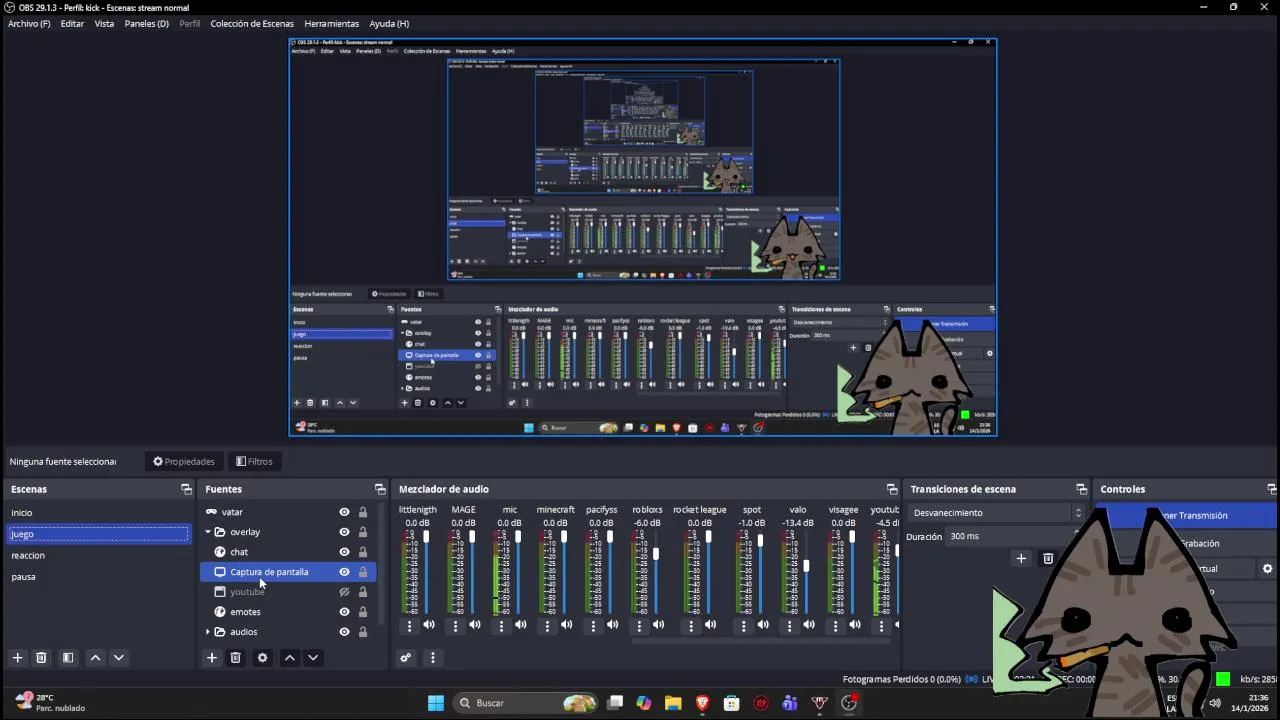Open the three-dot options for the mic channel
Image resolution: width=1280 pixels, height=720 pixels.
[501, 626]
